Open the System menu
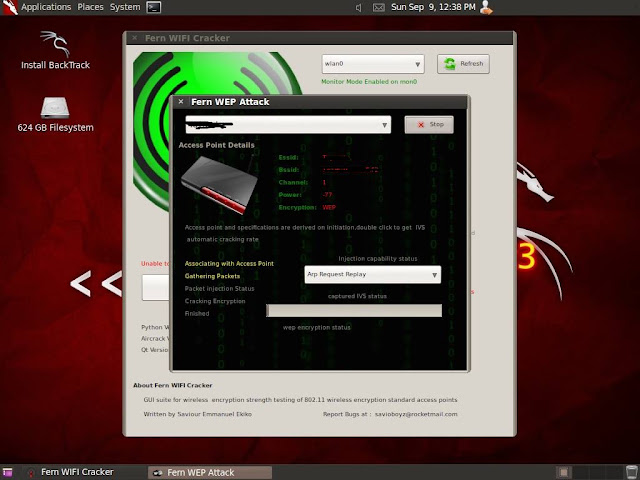This screenshot has height=480, width=640. click(x=125, y=7)
